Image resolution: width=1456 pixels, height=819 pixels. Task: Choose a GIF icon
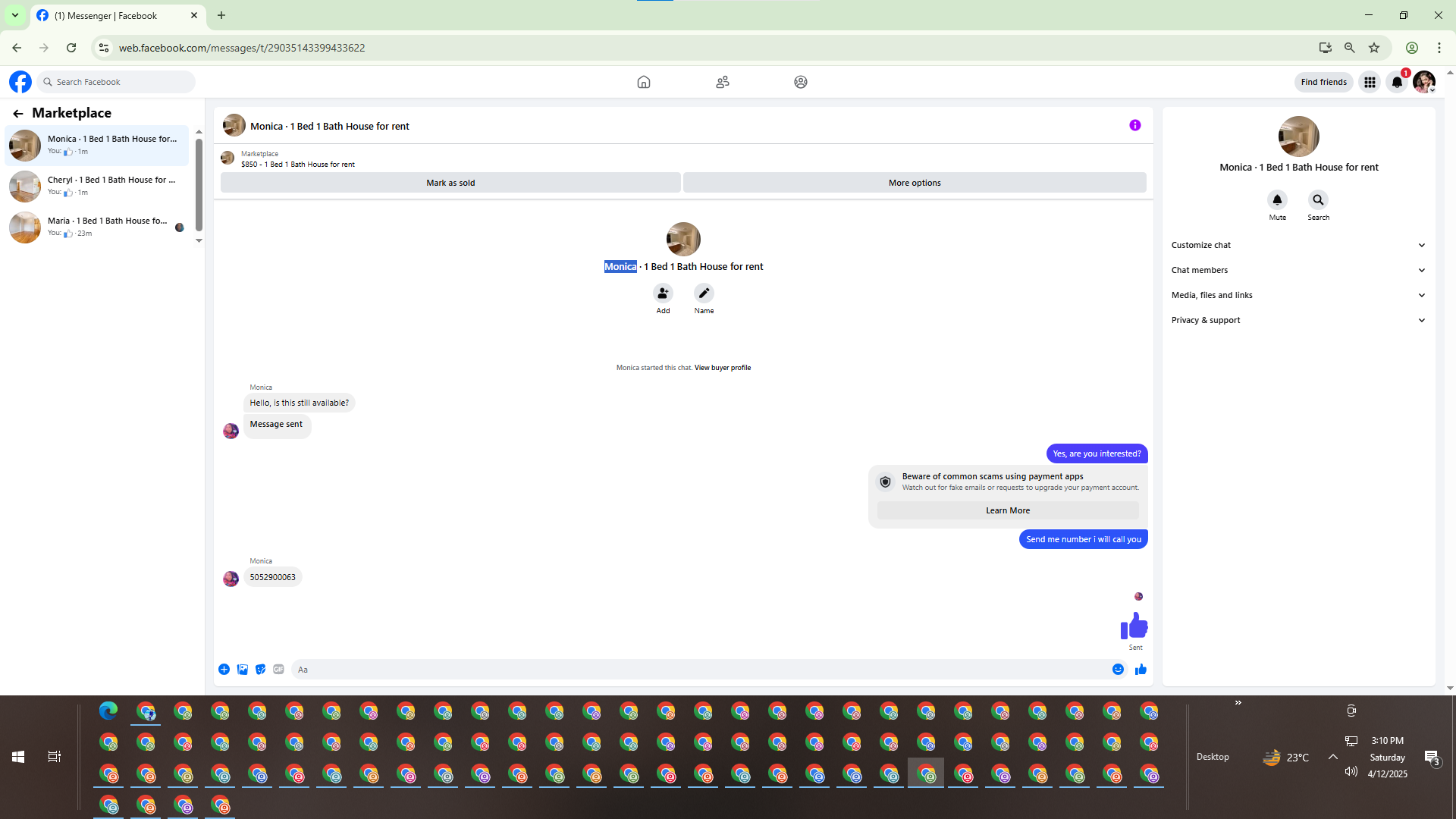(279, 669)
